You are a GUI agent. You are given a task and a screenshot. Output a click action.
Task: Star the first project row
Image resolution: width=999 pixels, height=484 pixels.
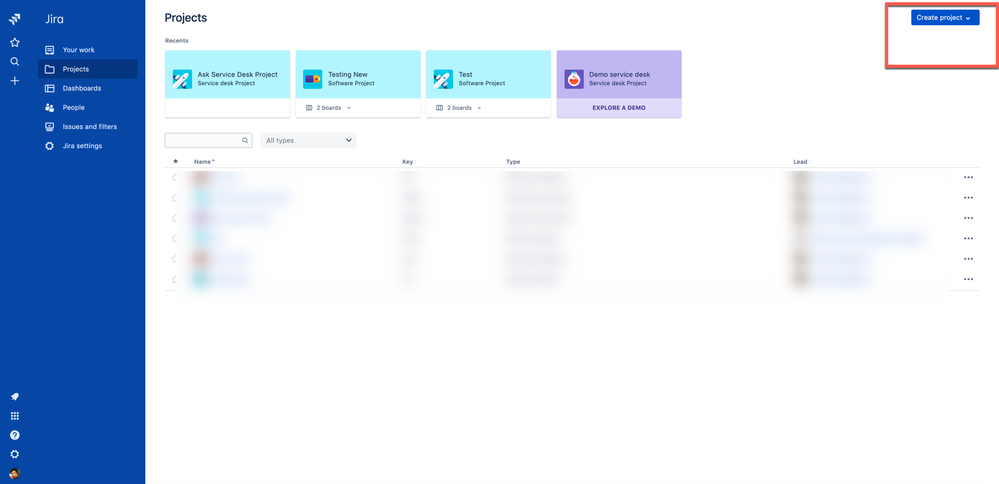(x=174, y=178)
